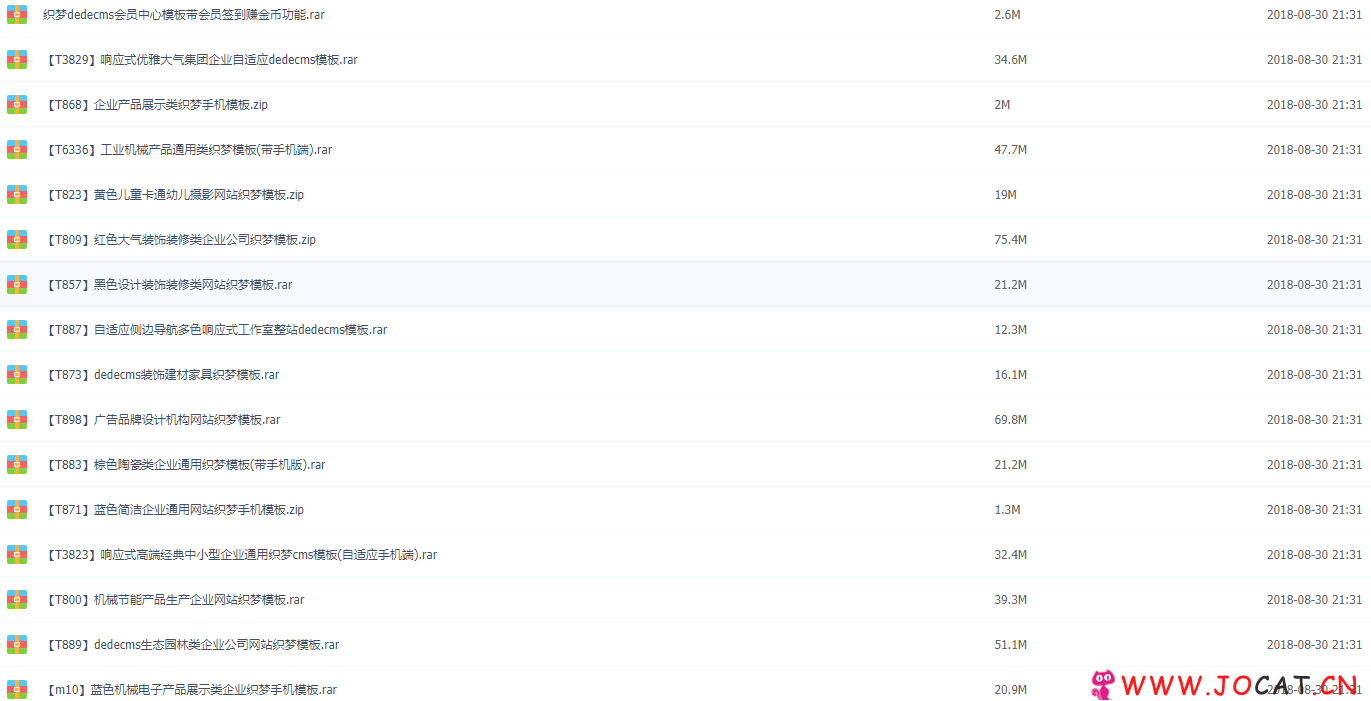This screenshot has width=1371, height=701.
Task: Select 【T823】黄色儿童卡通幼儿摄影网站织梦模板.zip
Action: (x=174, y=195)
